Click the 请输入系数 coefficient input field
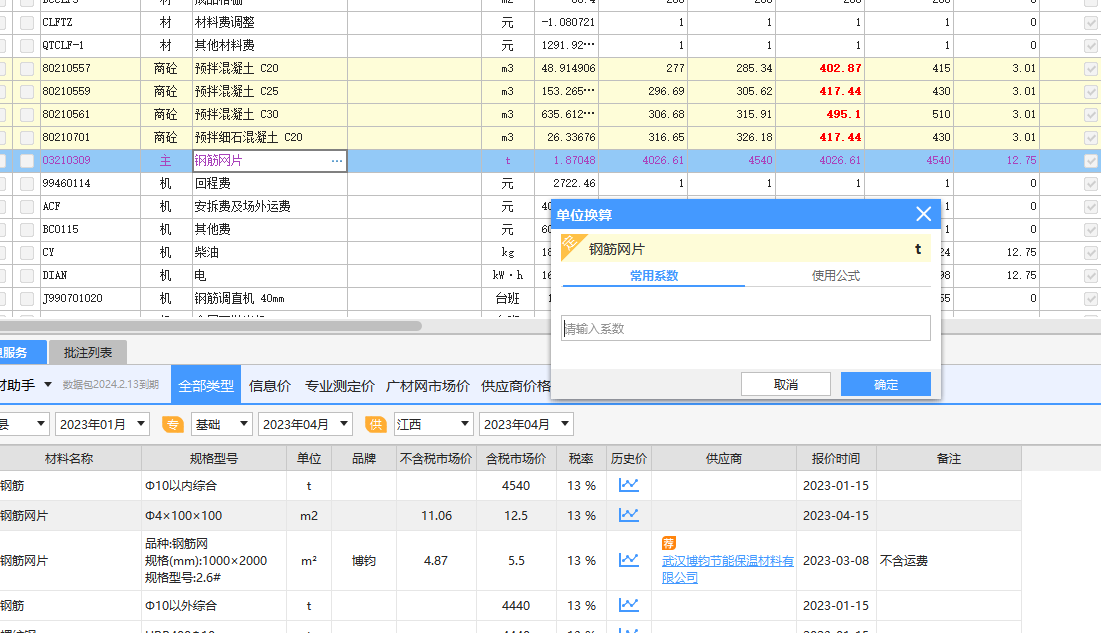 [x=746, y=328]
